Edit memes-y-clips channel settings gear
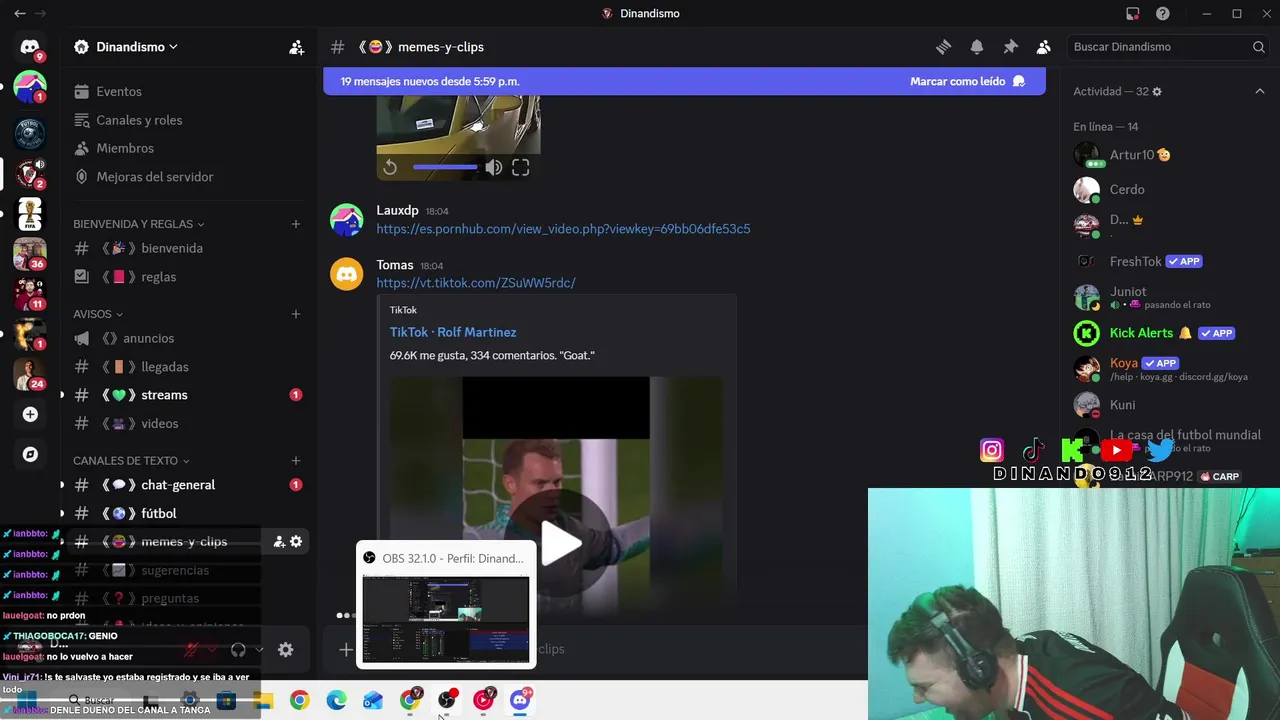 296,541
